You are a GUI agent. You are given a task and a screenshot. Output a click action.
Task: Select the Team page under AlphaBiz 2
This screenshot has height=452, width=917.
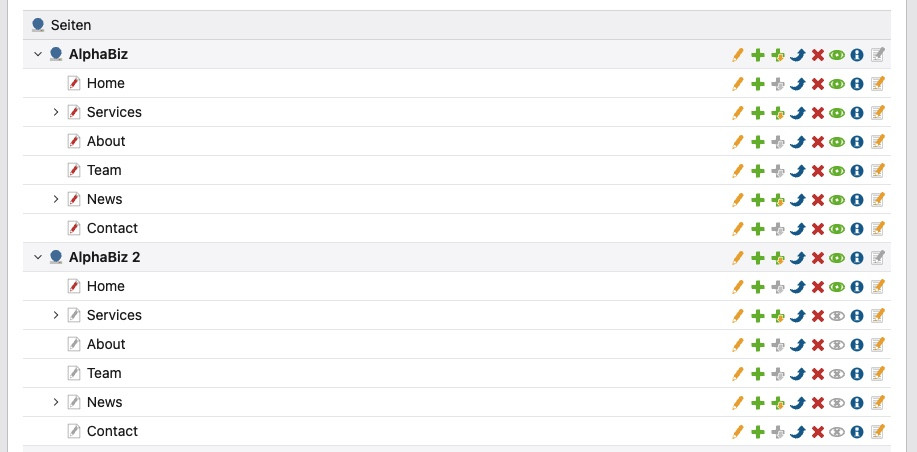104,374
